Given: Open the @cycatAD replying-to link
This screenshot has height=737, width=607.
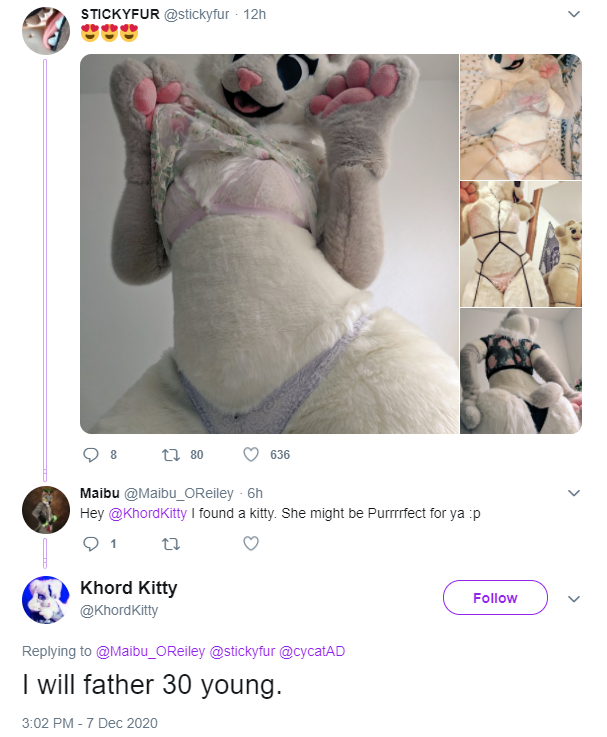Looking at the screenshot, I should (312, 651).
